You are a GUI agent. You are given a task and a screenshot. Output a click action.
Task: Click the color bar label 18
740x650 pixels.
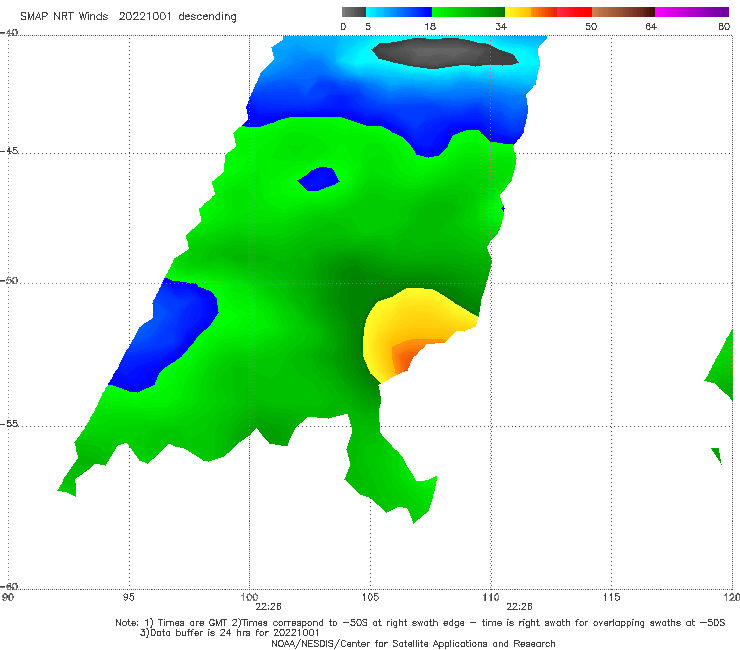[x=430, y=27]
